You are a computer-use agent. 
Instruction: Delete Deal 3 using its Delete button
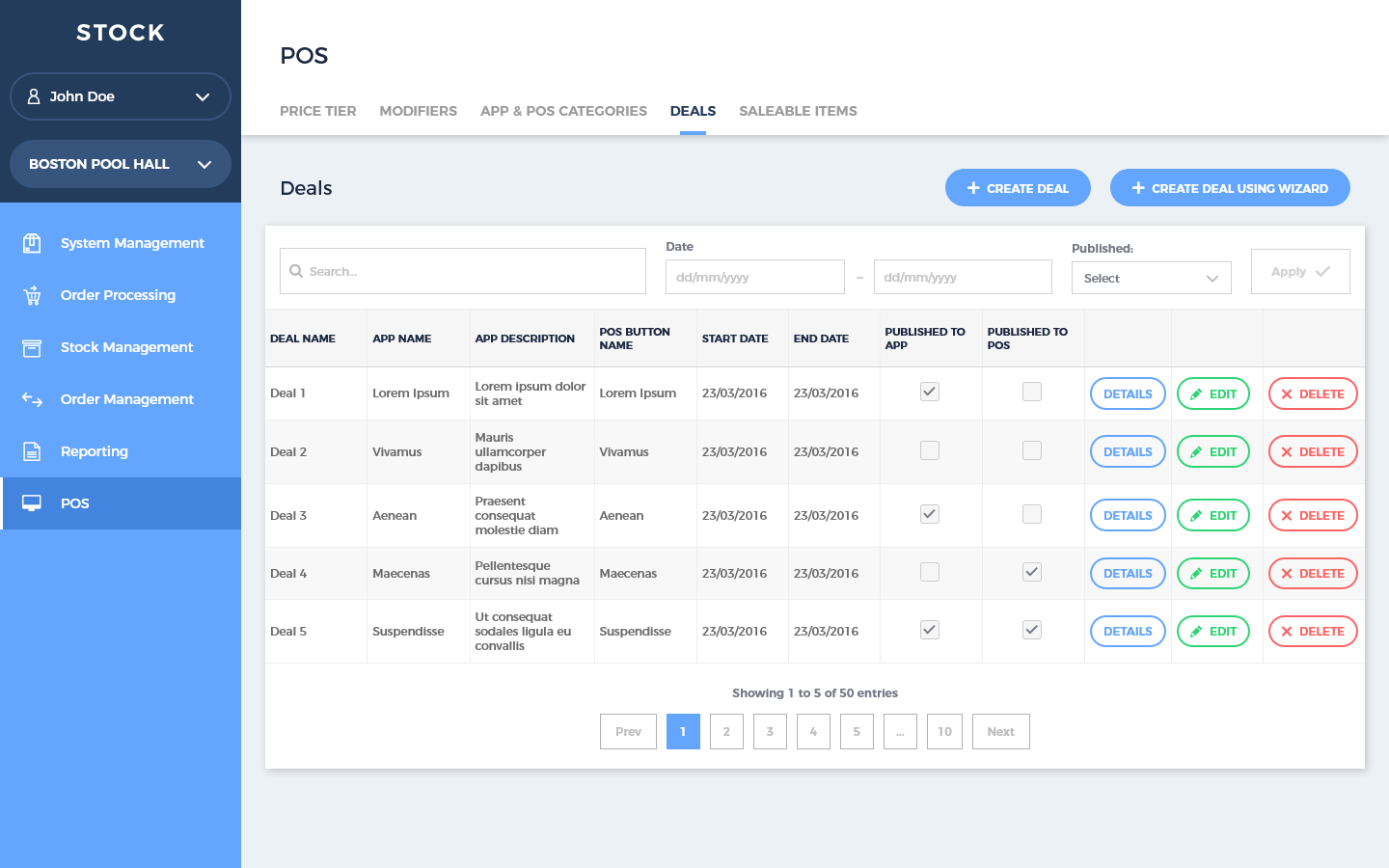click(1312, 515)
